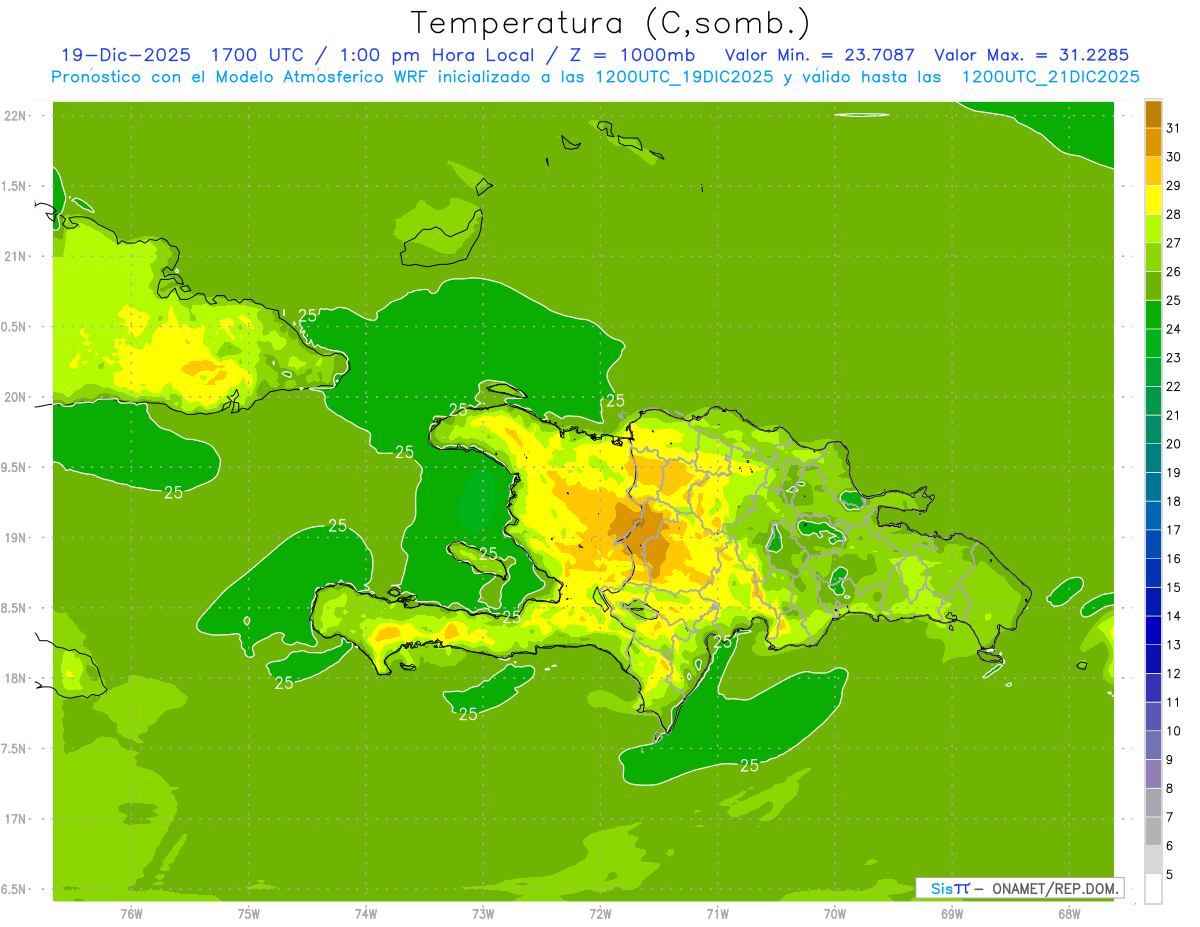Click the "19-Dic-2025" forecast date text
Viewport: 1200px width, 927px height.
(x=125, y=55)
